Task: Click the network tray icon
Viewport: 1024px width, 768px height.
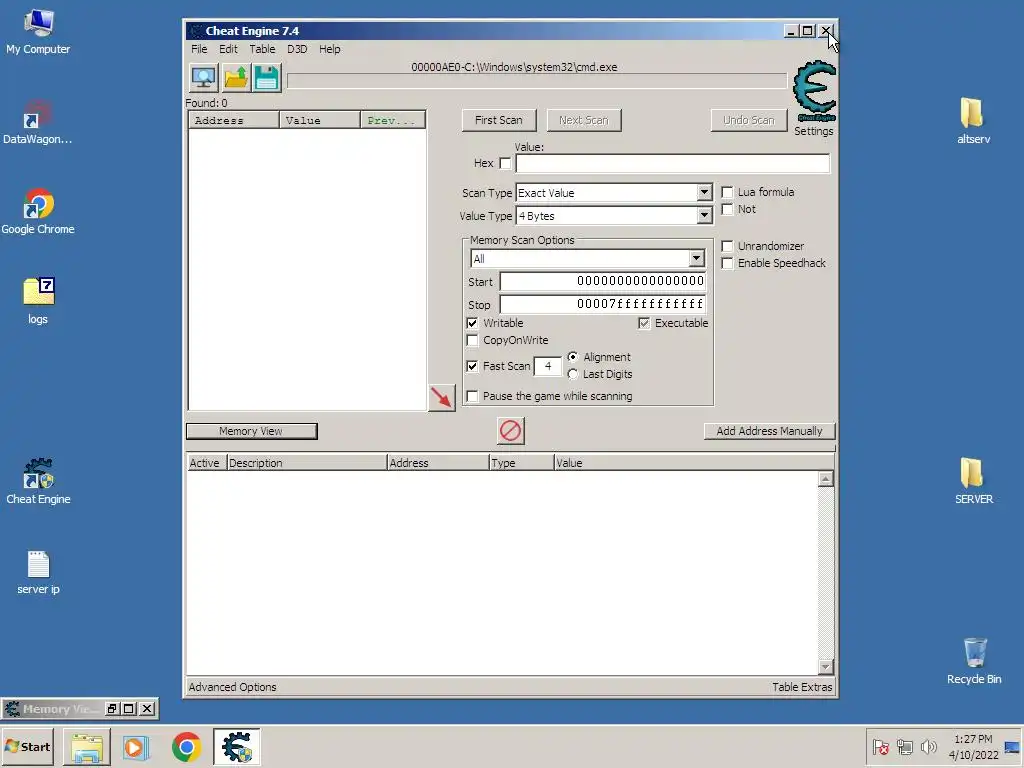Action: tap(904, 746)
